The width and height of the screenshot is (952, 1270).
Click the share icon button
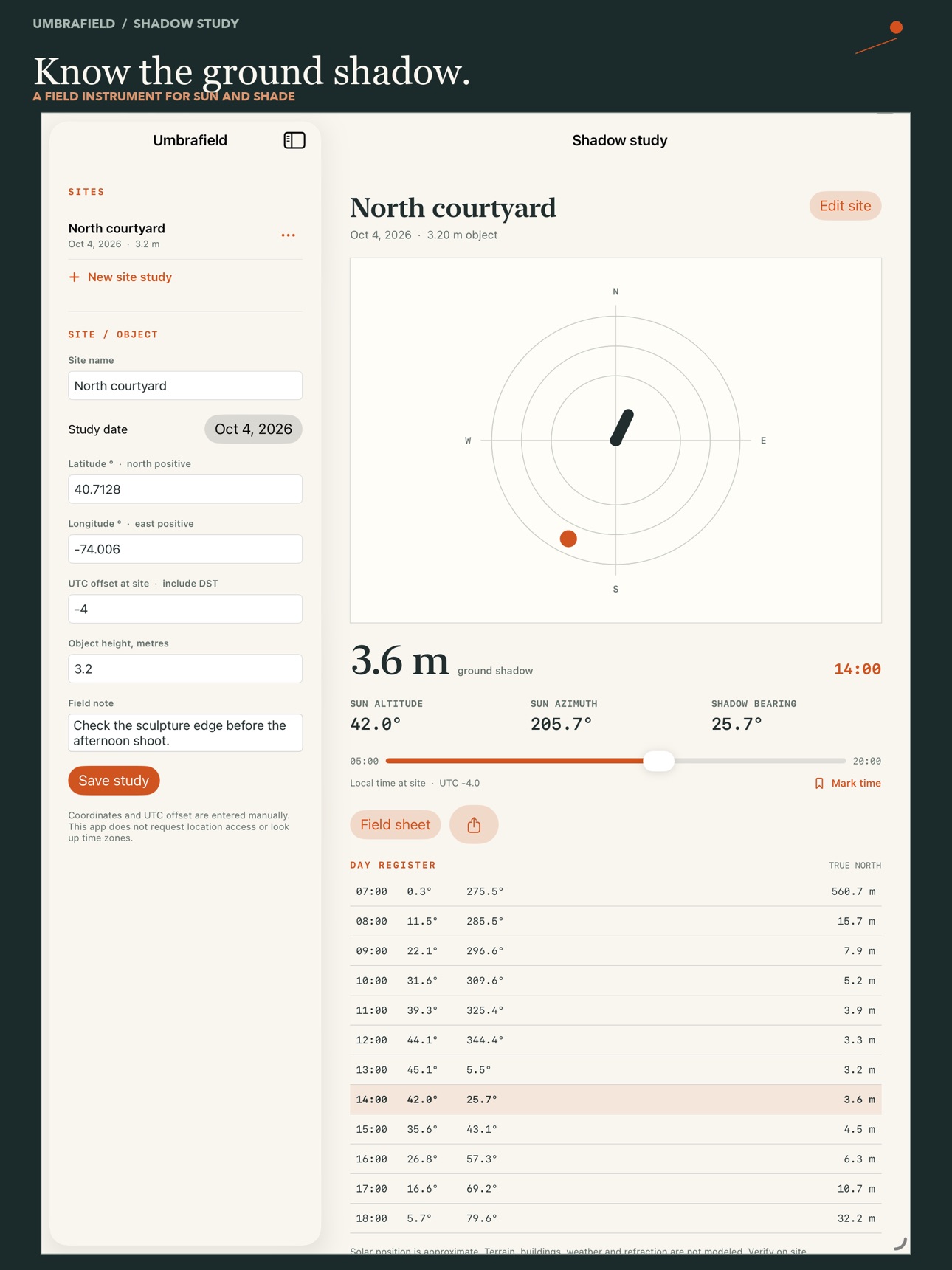point(474,824)
